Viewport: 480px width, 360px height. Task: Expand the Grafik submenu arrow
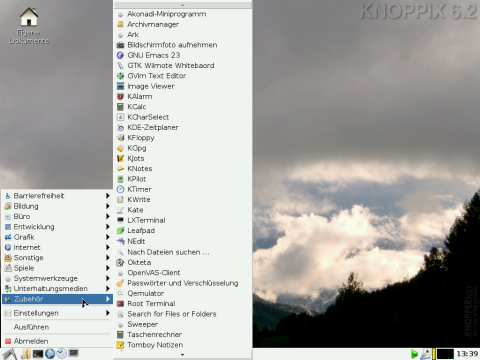pos(108,237)
